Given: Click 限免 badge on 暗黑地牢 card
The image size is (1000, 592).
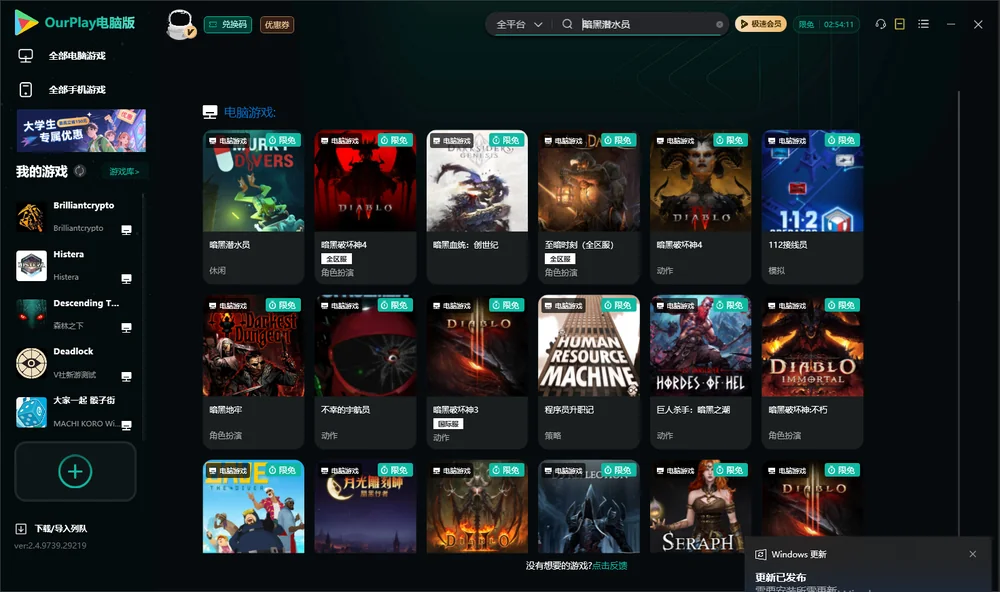Looking at the screenshot, I should point(283,305).
